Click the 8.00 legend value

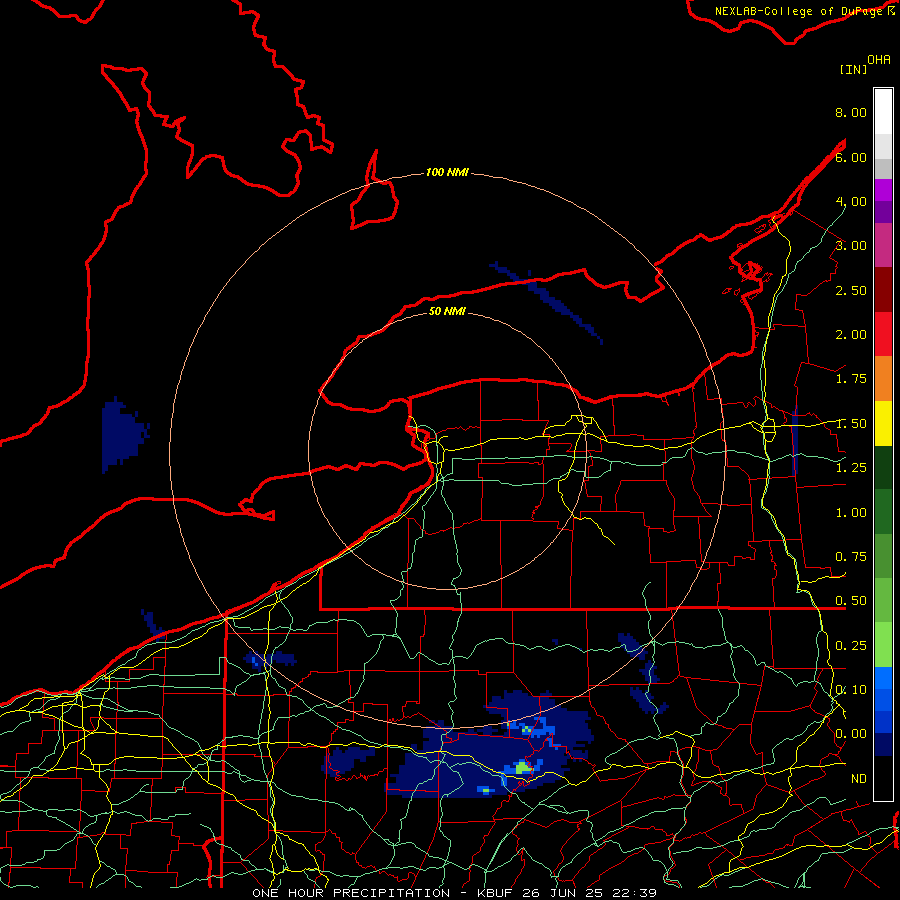coord(851,112)
